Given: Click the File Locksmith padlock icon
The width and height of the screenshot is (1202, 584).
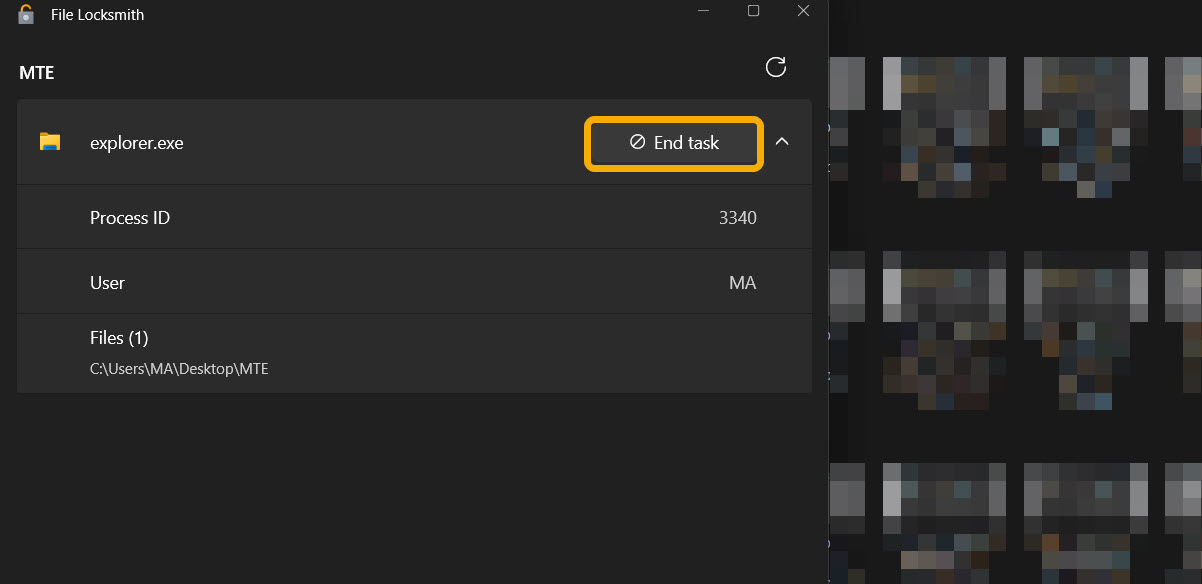Looking at the screenshot, I should [25, 14].
